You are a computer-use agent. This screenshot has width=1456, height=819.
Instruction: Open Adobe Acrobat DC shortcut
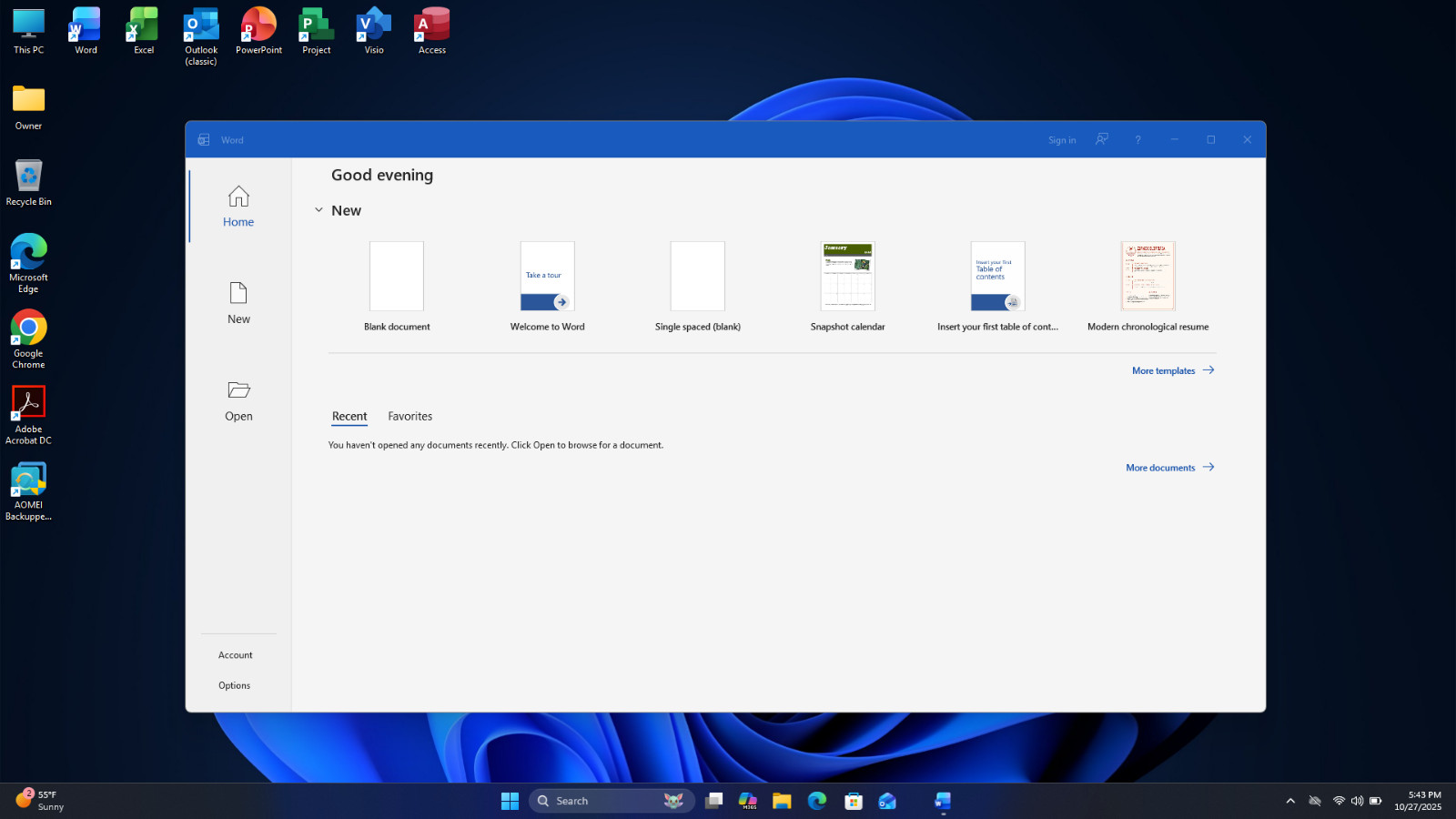[x=28, y=415]
